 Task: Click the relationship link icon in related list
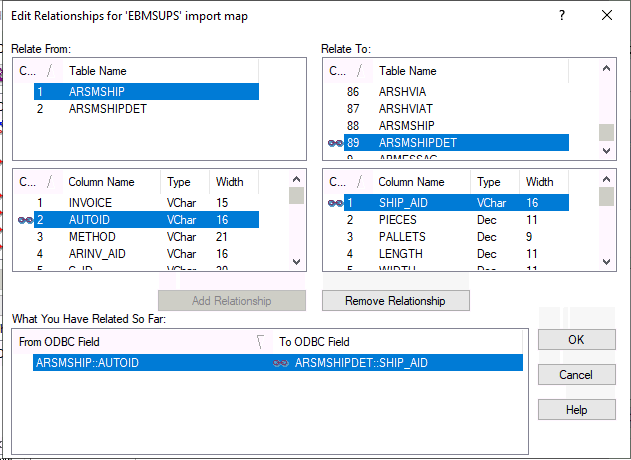(x=281, y=363)
